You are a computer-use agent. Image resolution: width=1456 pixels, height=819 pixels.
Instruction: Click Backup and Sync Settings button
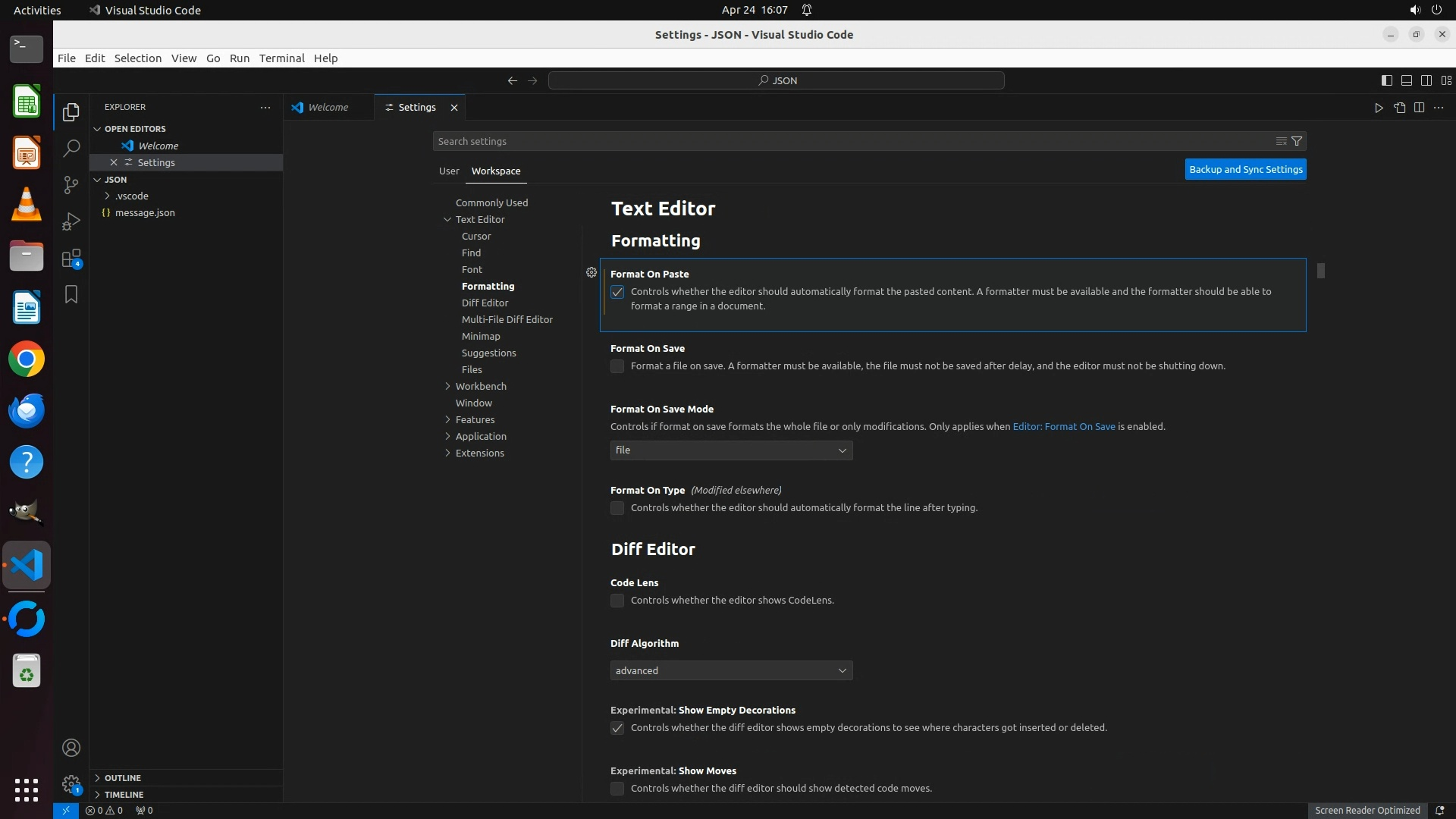point(1245,169)
